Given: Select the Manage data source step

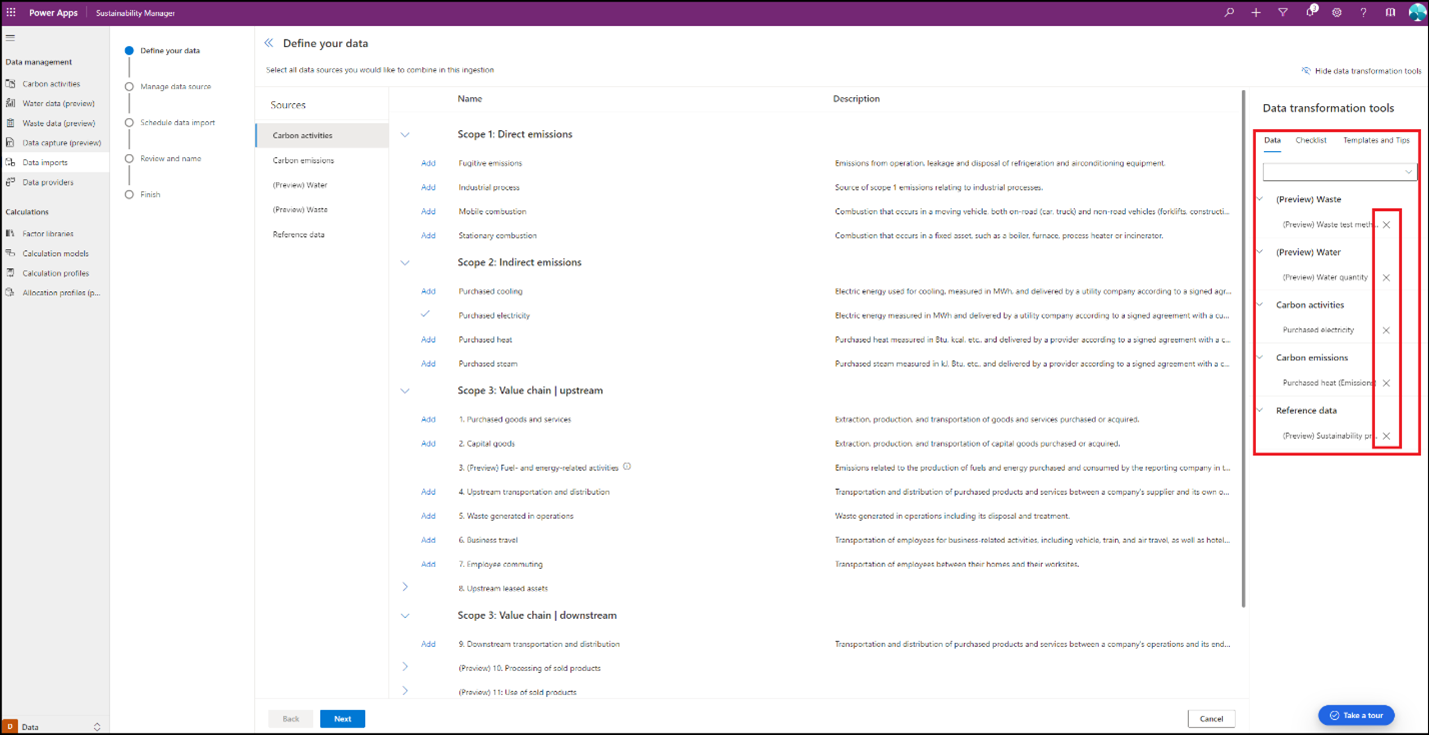Looking at the screenshot, I should coord(175,87).
